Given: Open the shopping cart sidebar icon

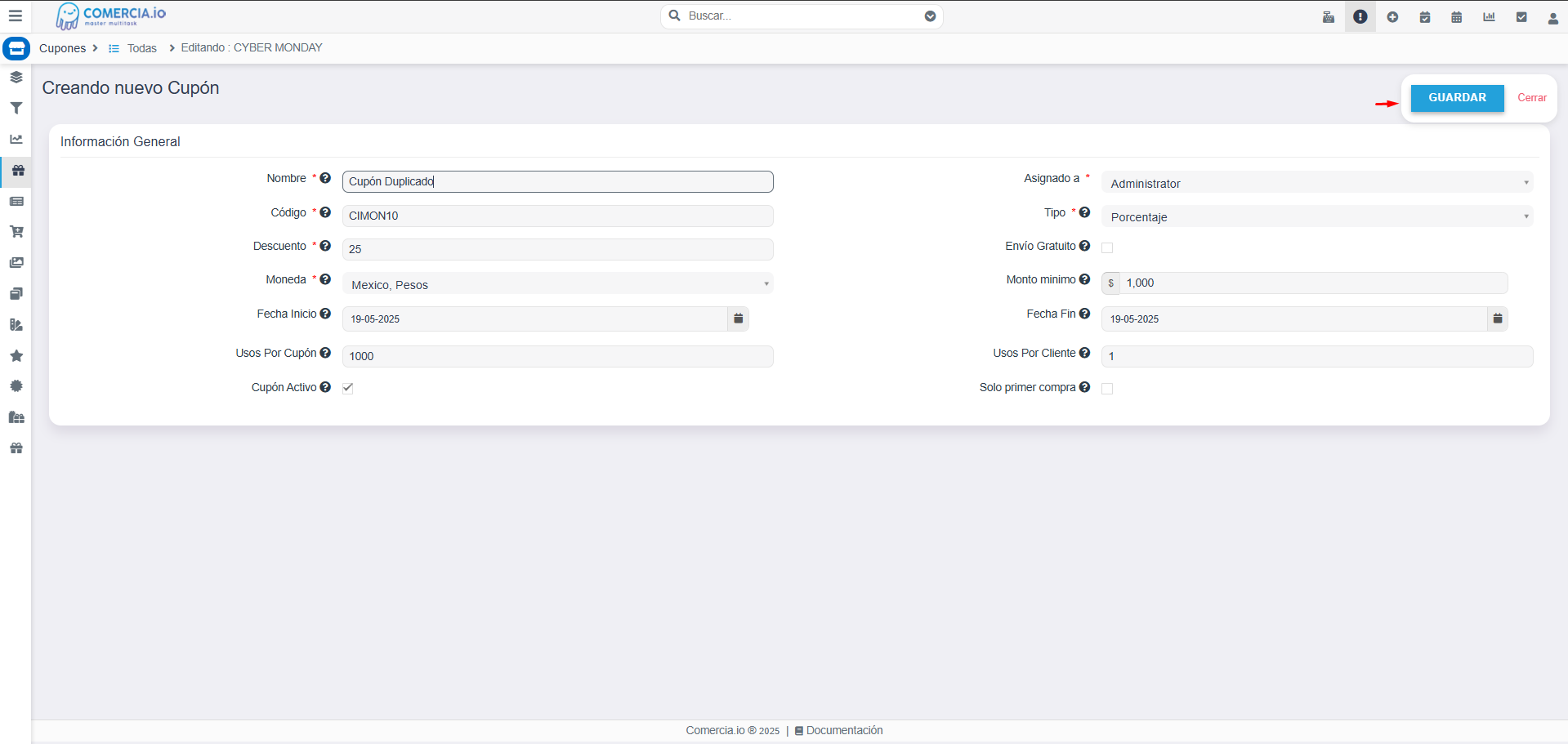Looking at the screenshot, I should click(16, 232).
